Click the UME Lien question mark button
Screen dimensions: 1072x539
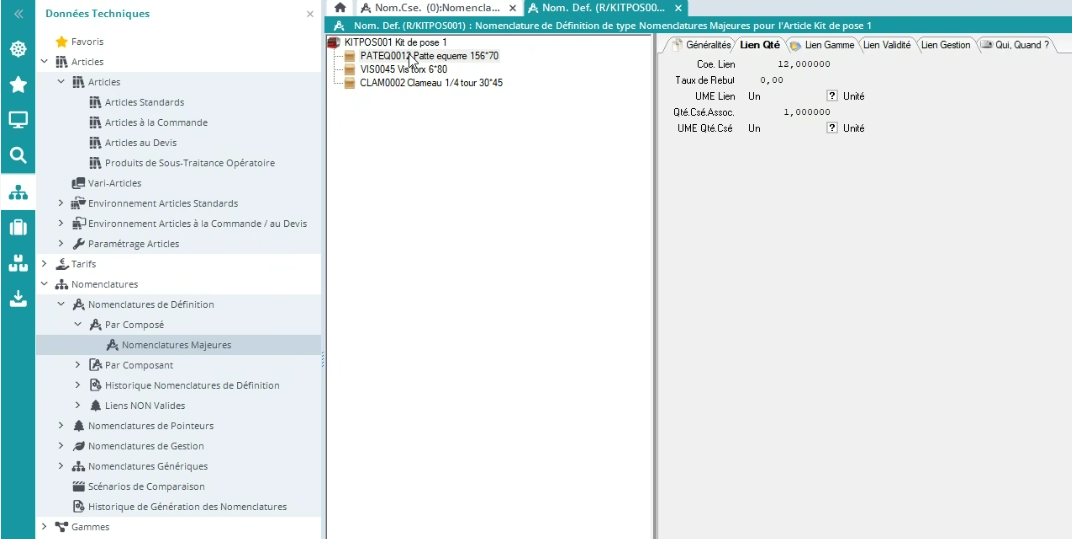point(832,96)
